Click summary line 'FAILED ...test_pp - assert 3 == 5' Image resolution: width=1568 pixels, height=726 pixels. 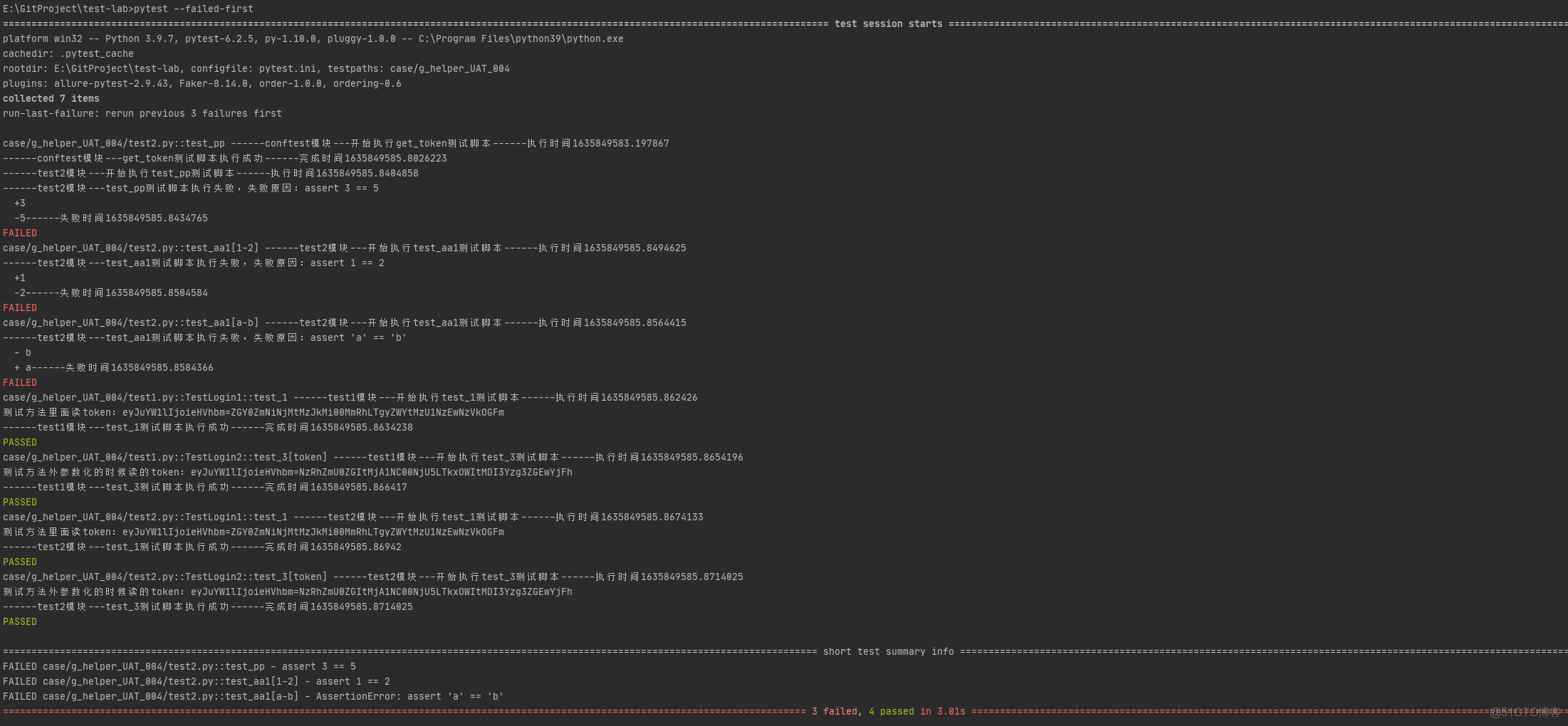[179, 666]
